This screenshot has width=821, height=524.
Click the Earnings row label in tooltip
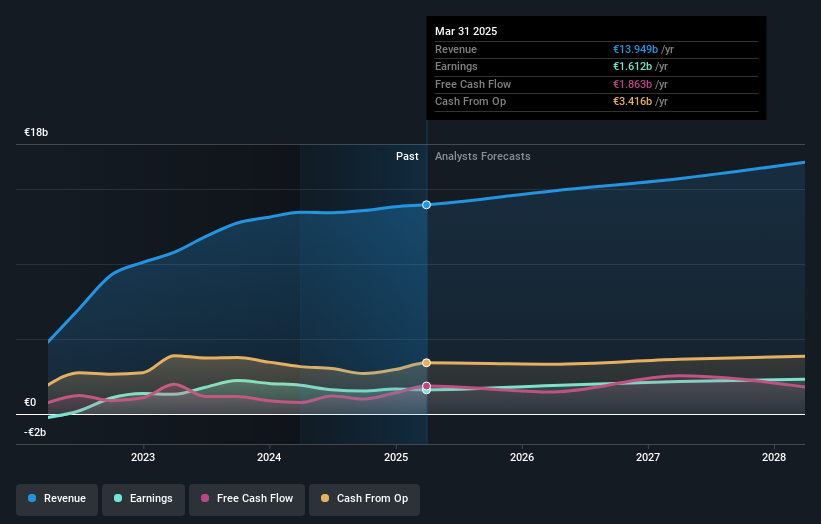coord(456,66)
